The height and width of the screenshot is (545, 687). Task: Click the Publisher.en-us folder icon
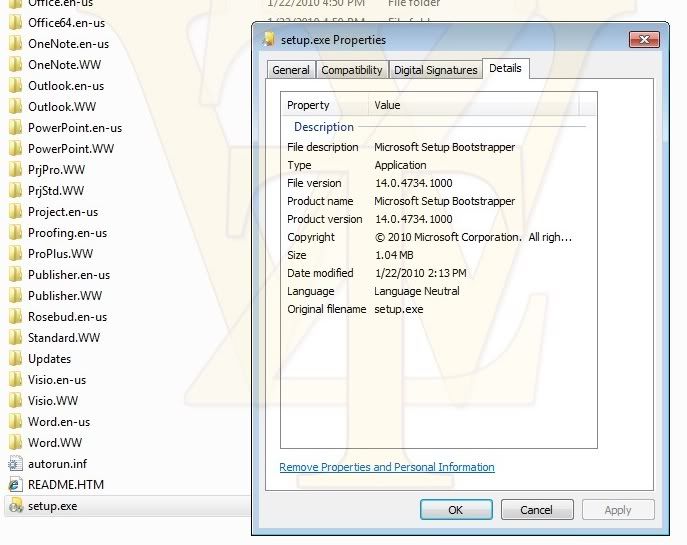15,275
